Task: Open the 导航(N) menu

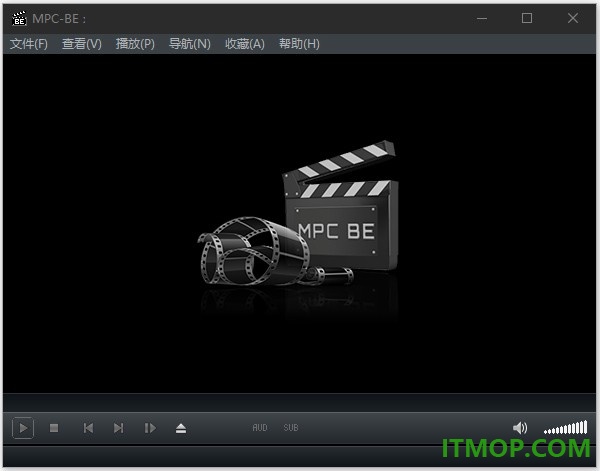Action: (190, 44)
